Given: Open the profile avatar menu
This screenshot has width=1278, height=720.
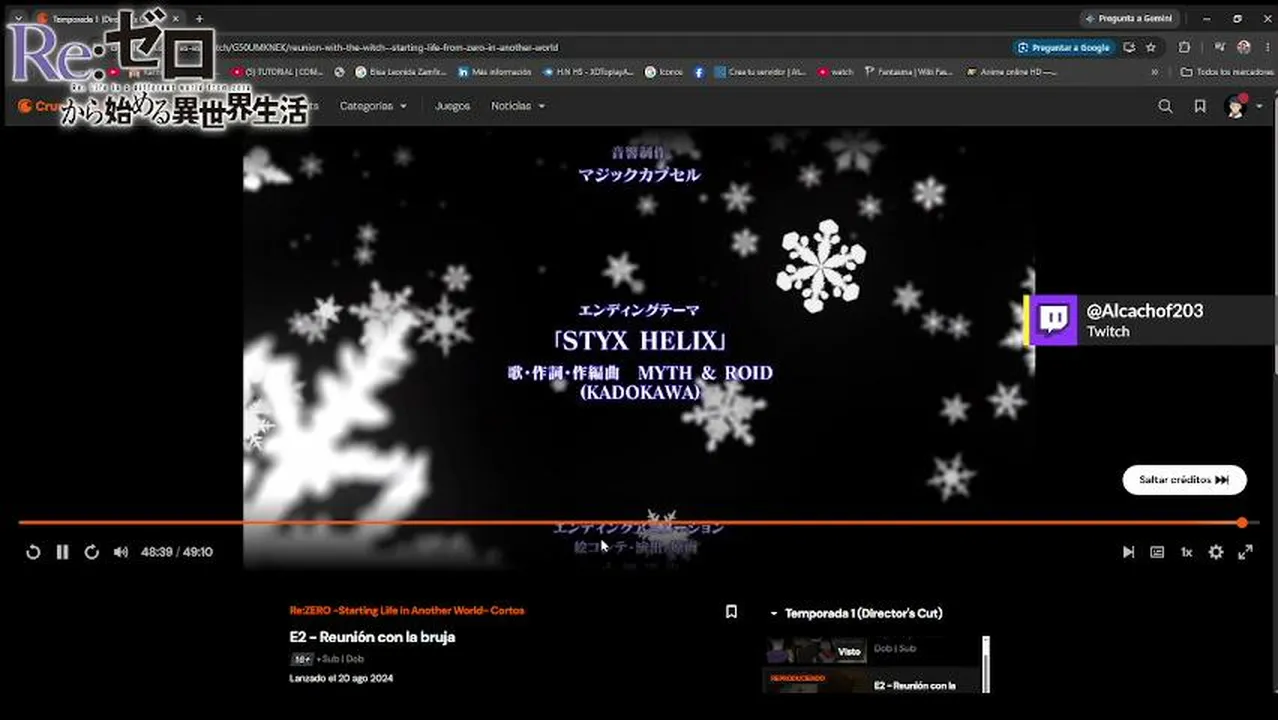Looking at the screenshot, I should 1243,106.
